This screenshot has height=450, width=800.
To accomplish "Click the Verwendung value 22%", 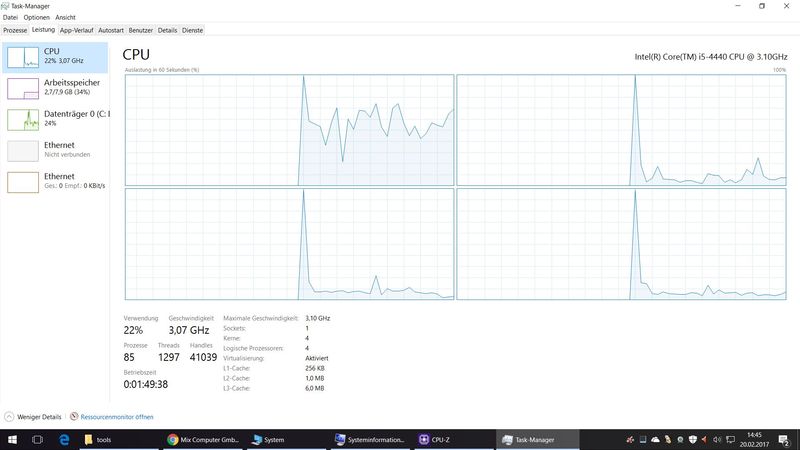I will (x=133, y=330).
